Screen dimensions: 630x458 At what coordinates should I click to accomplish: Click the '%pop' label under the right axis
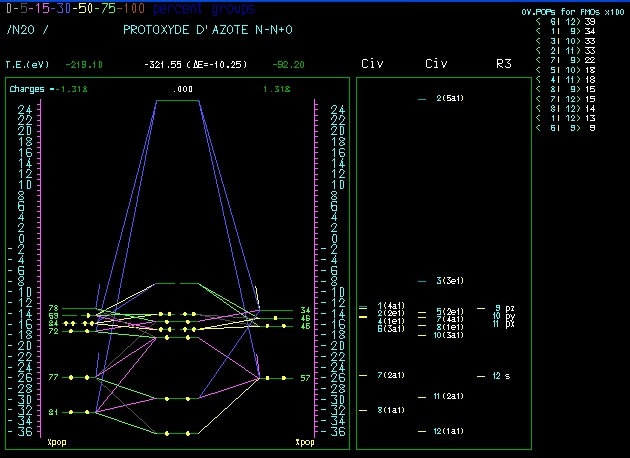click(305, 442)
